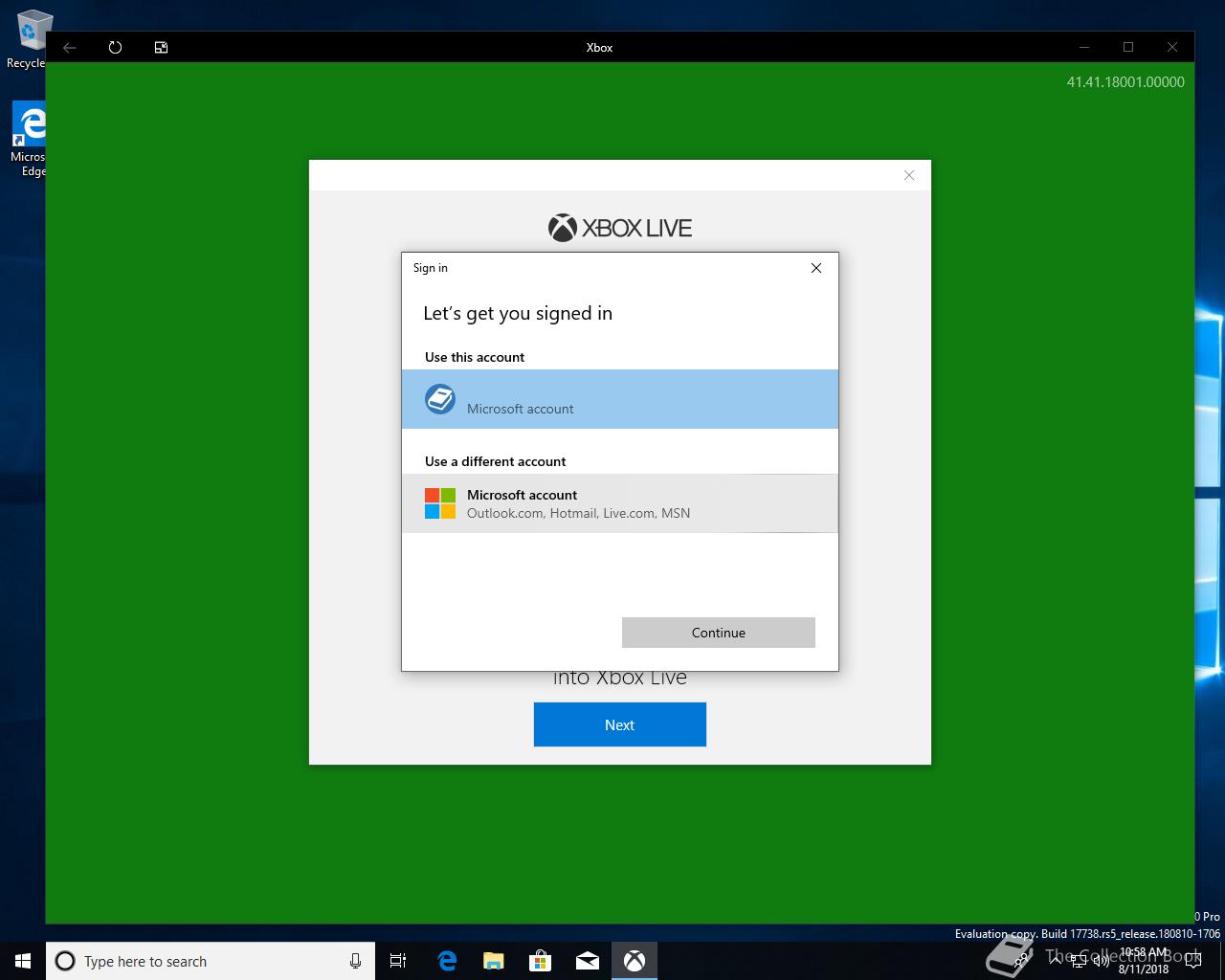The width and height of the screenshot is (1225, 980).
Task: Click the version number 41.41.18001.00000
Action: pos(1125,82)
